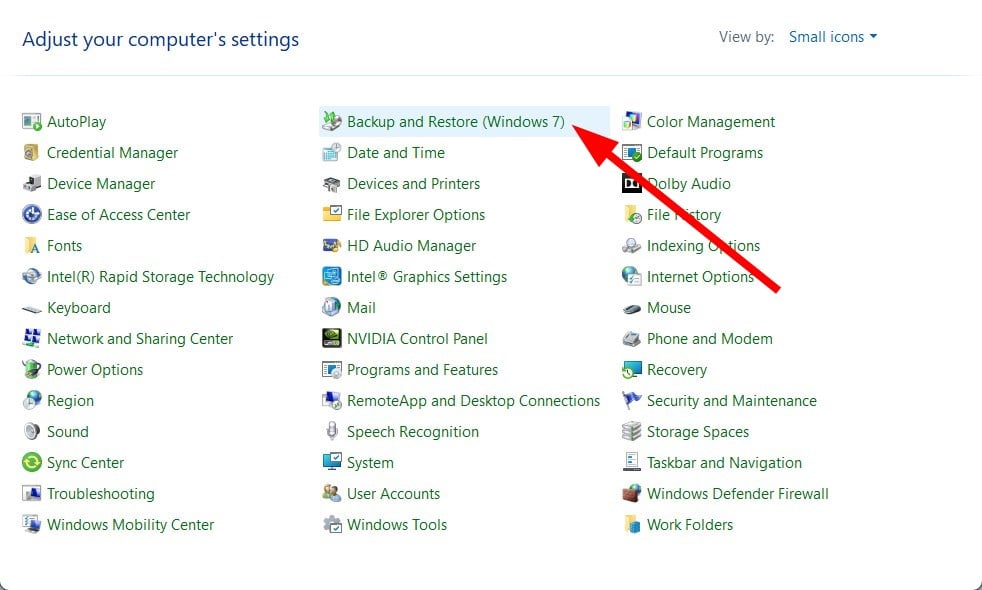982x590 pixels.
Task: Click the Sync Center green icon
Action: (32, 463)
